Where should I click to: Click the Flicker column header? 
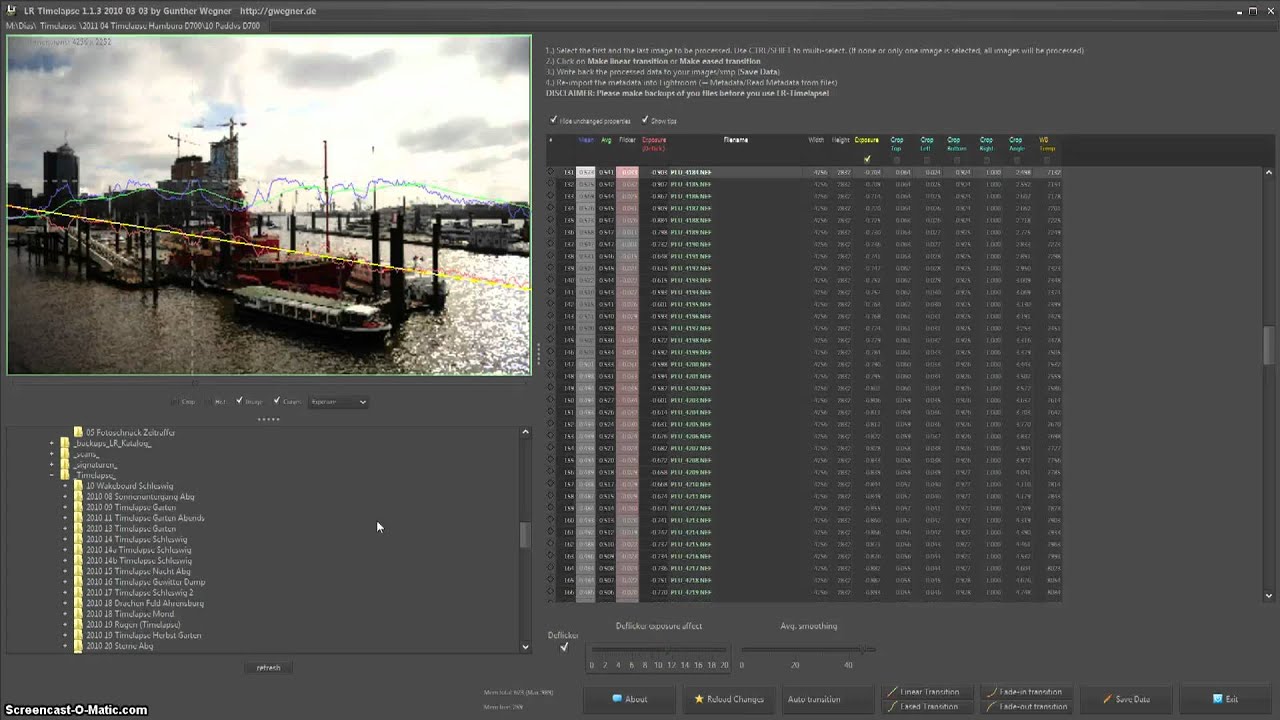pyautogui.click(x=627, y=140)
